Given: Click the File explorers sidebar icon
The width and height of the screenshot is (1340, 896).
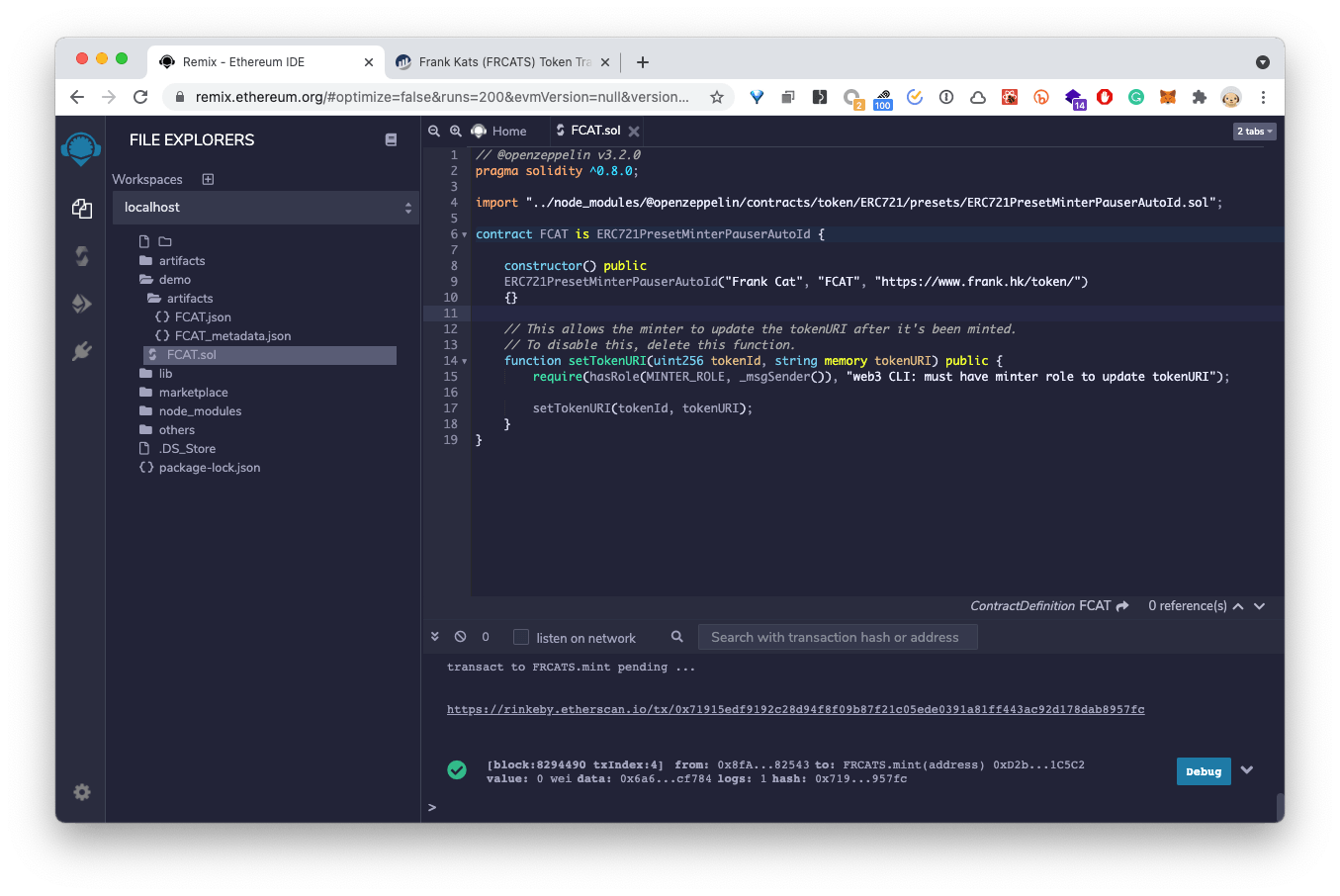Looking at the screenshot, I should tap(82, 209).
